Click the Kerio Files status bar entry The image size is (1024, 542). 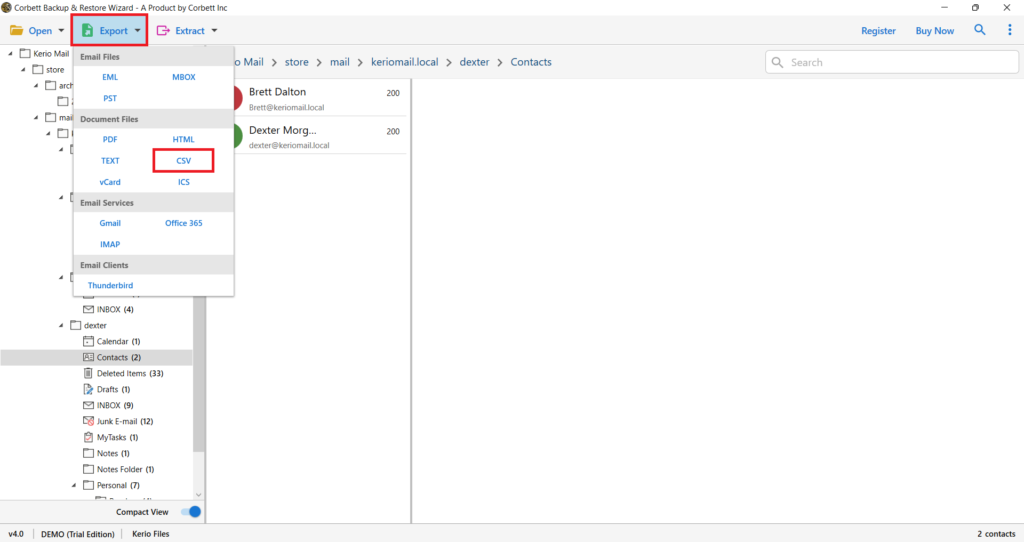(151, 534)
